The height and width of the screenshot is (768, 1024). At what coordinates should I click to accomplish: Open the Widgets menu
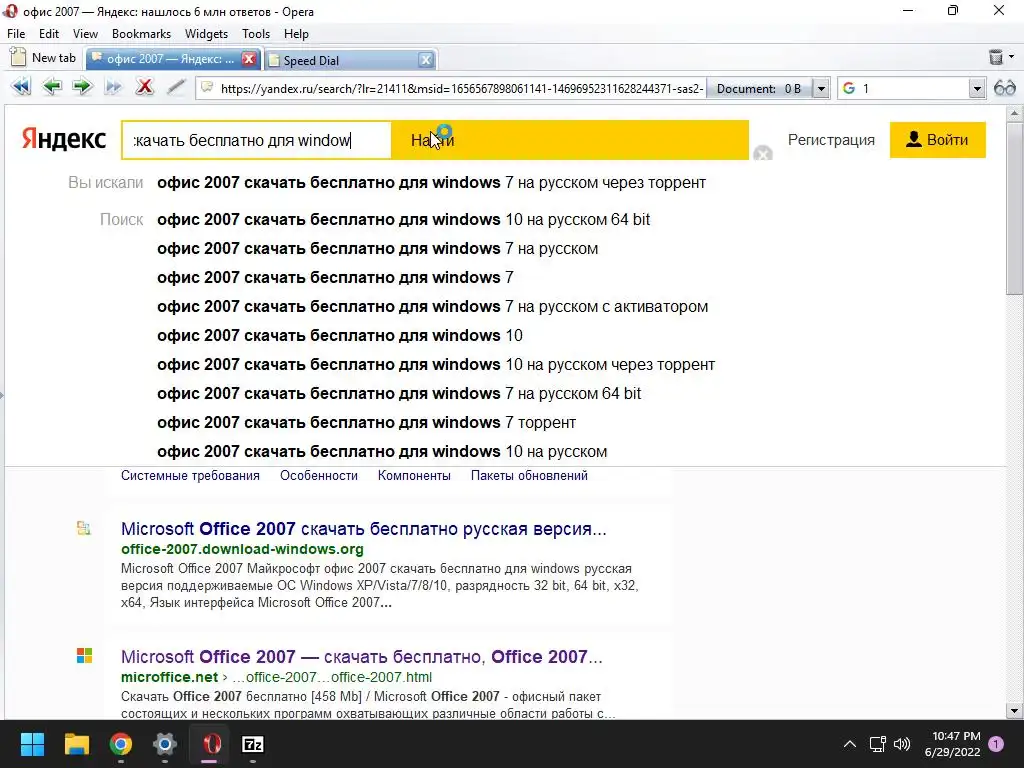pos(206,34)
